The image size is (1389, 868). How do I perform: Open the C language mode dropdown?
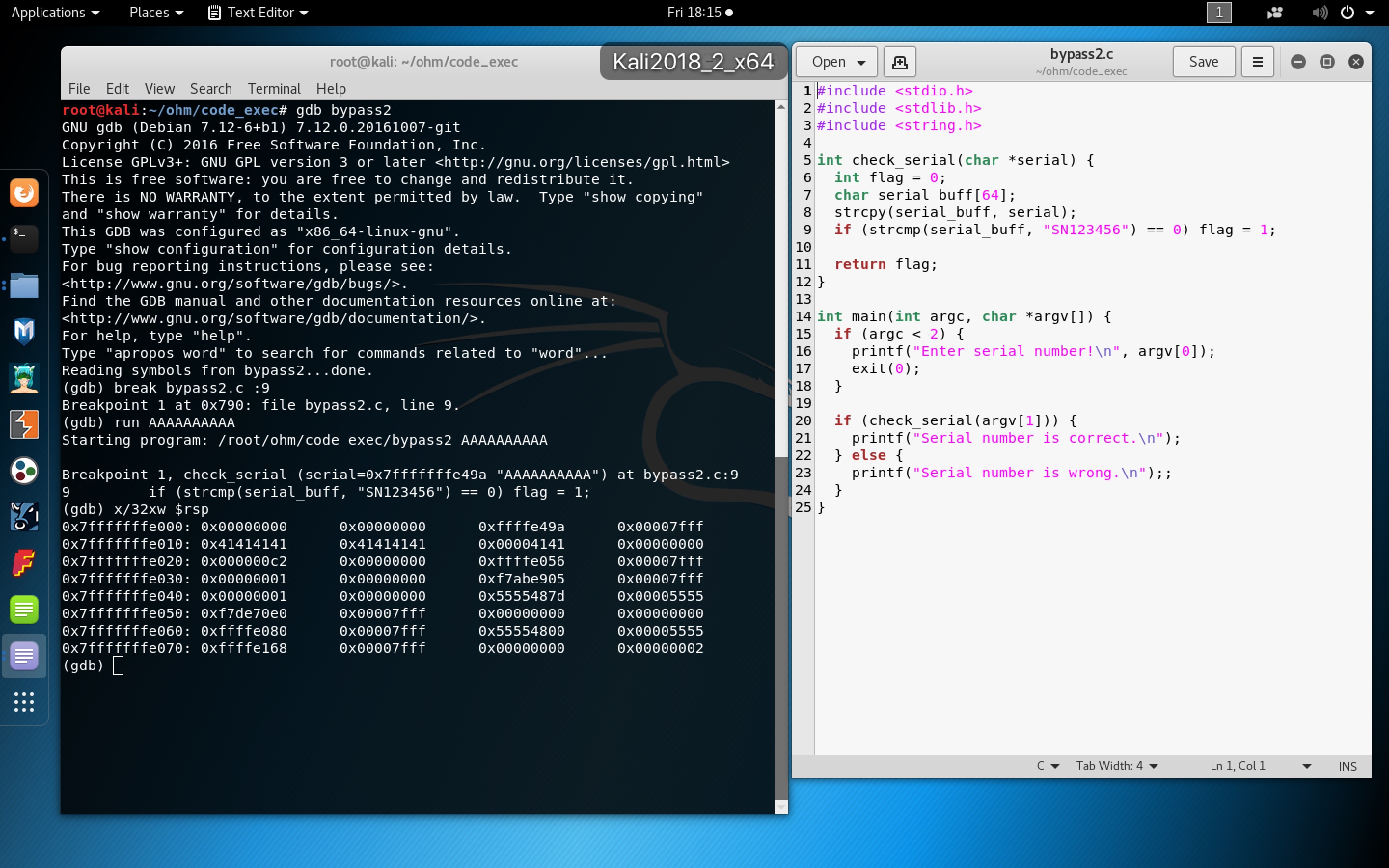point(1047,765)
